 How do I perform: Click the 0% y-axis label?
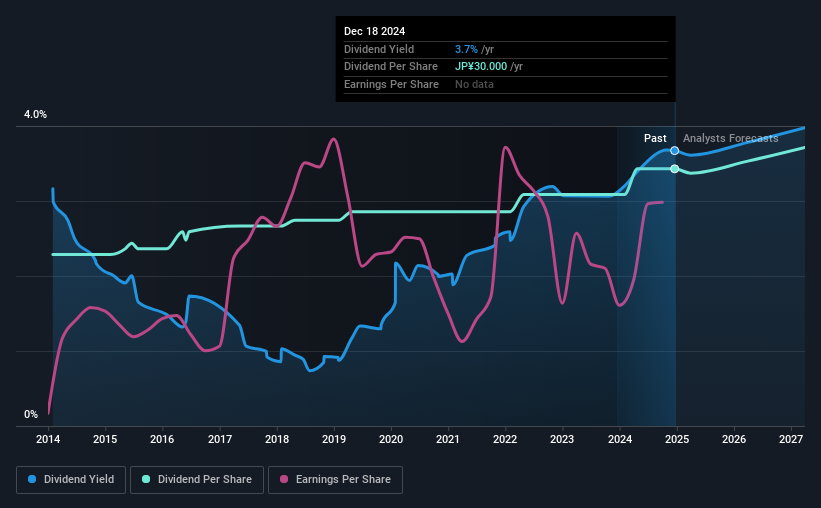31,414
